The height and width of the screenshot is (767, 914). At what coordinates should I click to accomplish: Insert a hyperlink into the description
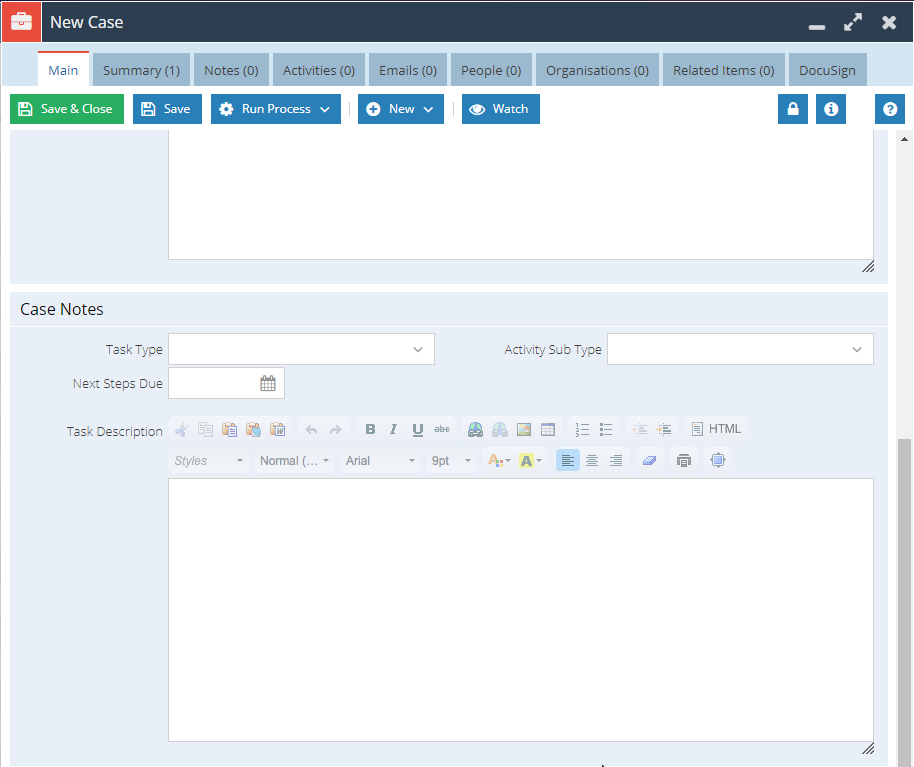coord(476,430)
